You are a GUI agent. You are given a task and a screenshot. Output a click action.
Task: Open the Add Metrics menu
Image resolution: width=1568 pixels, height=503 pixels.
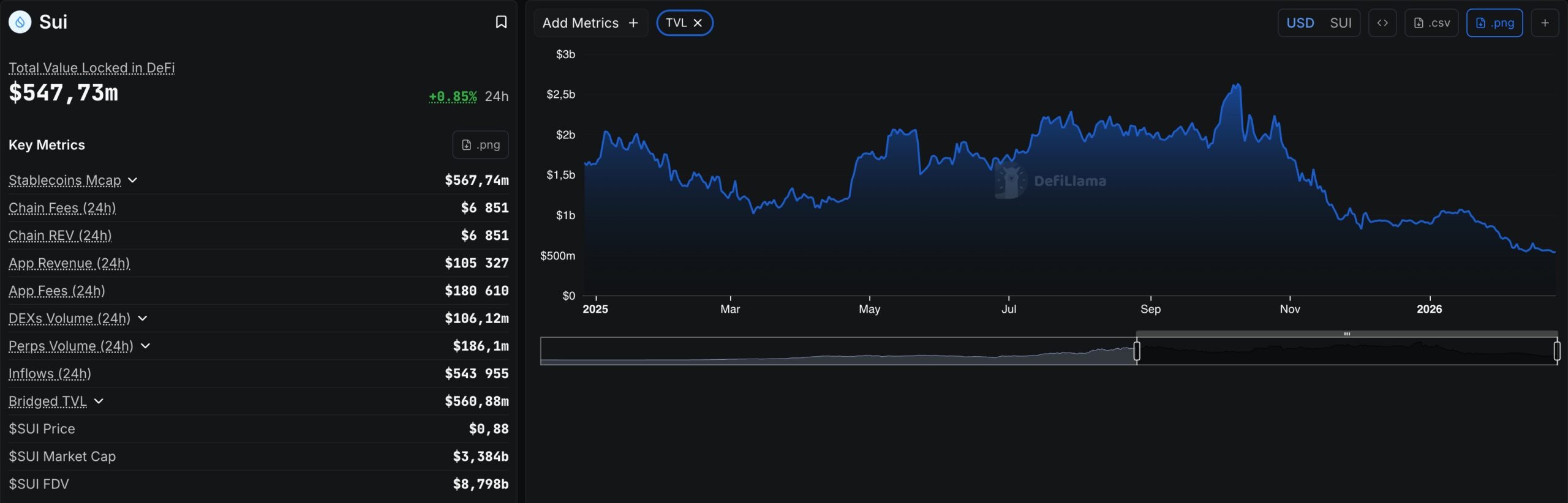point(590,23)
